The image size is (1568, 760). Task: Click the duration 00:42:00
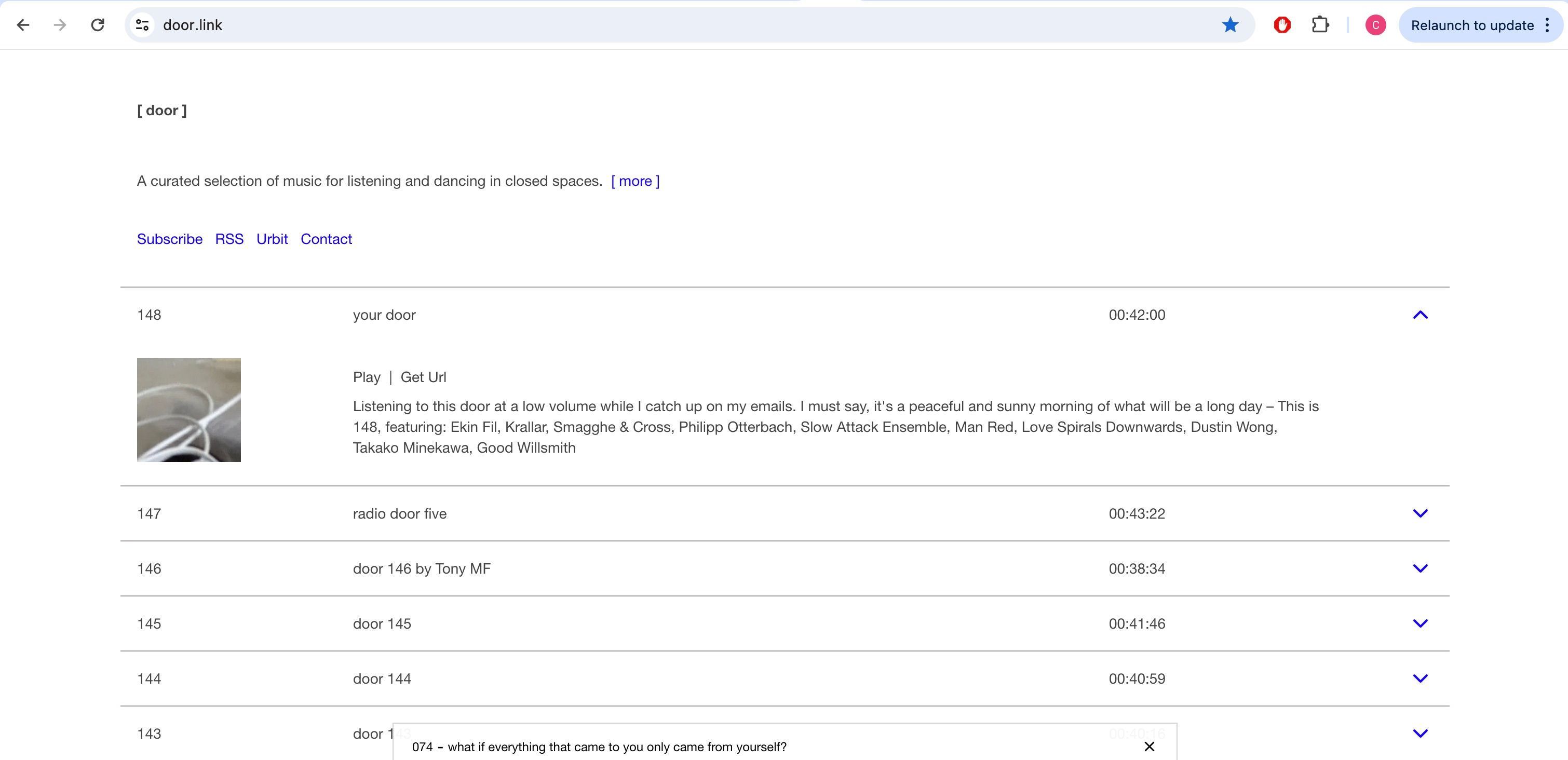click(1137, 315)
